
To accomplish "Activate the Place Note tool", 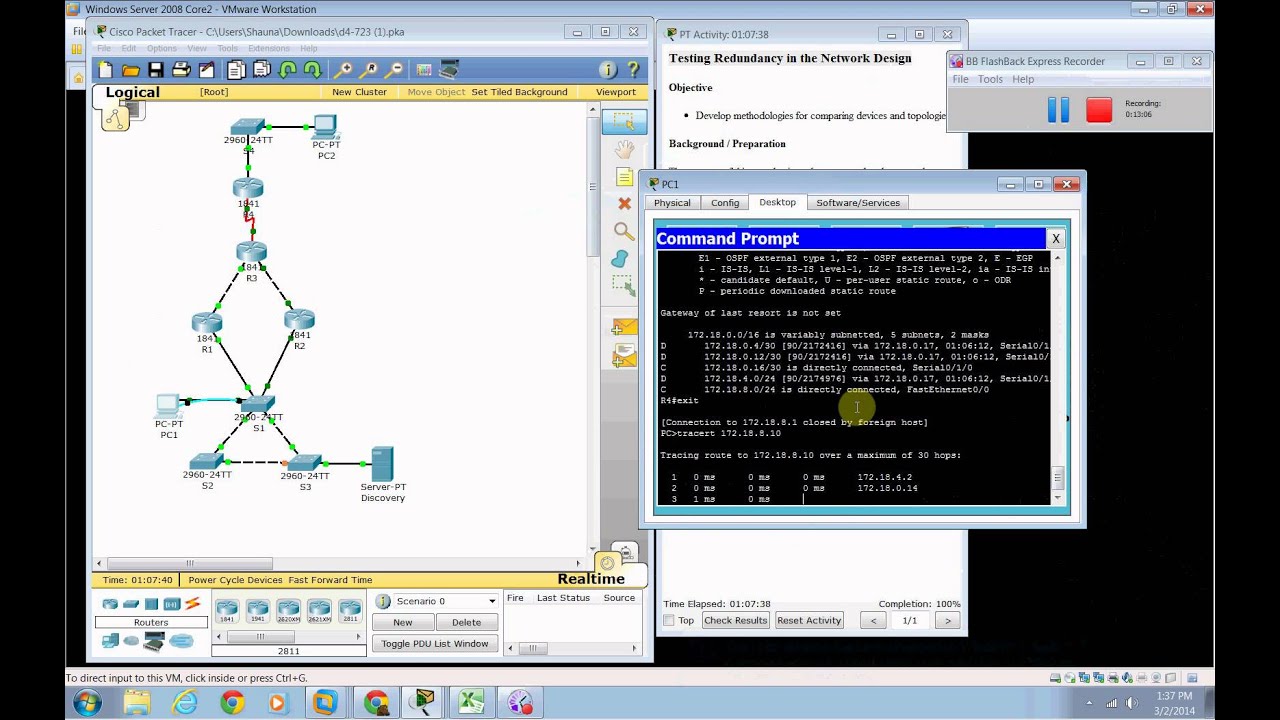I will pos(624,177).
